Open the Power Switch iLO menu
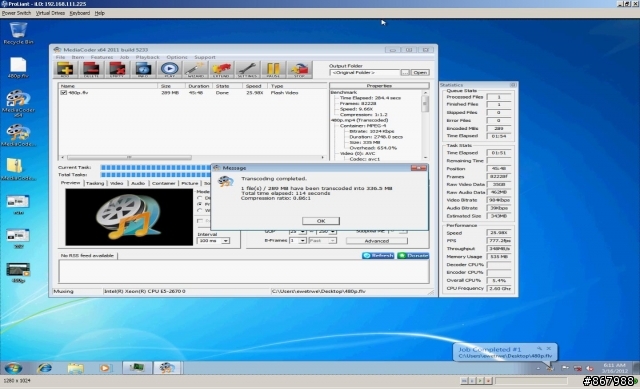The image size is (640, 389). pos(16,13)
